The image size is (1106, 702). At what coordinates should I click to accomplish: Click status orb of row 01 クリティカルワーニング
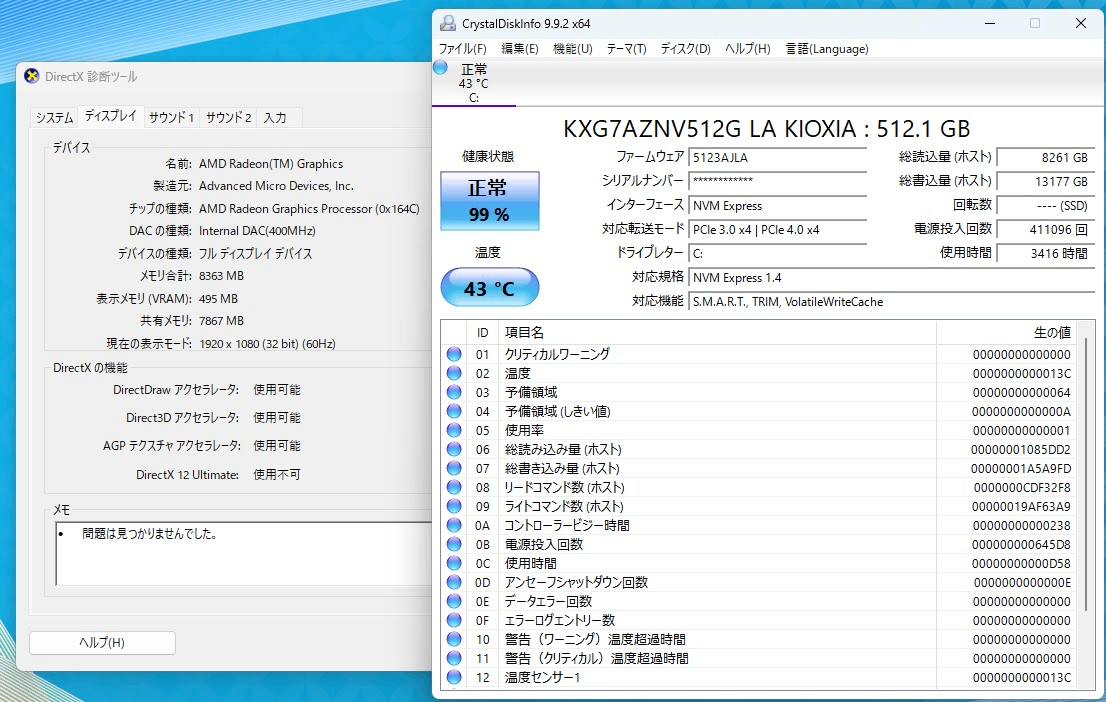click(x=454, y=354)
